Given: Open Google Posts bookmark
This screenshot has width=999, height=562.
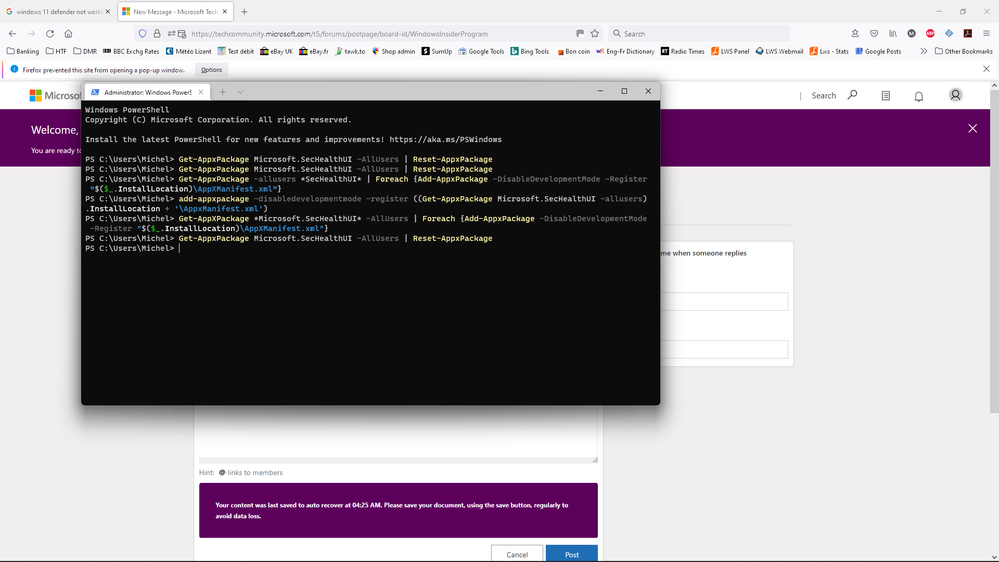Looking at the screenshot, I should tap(878, 51).
